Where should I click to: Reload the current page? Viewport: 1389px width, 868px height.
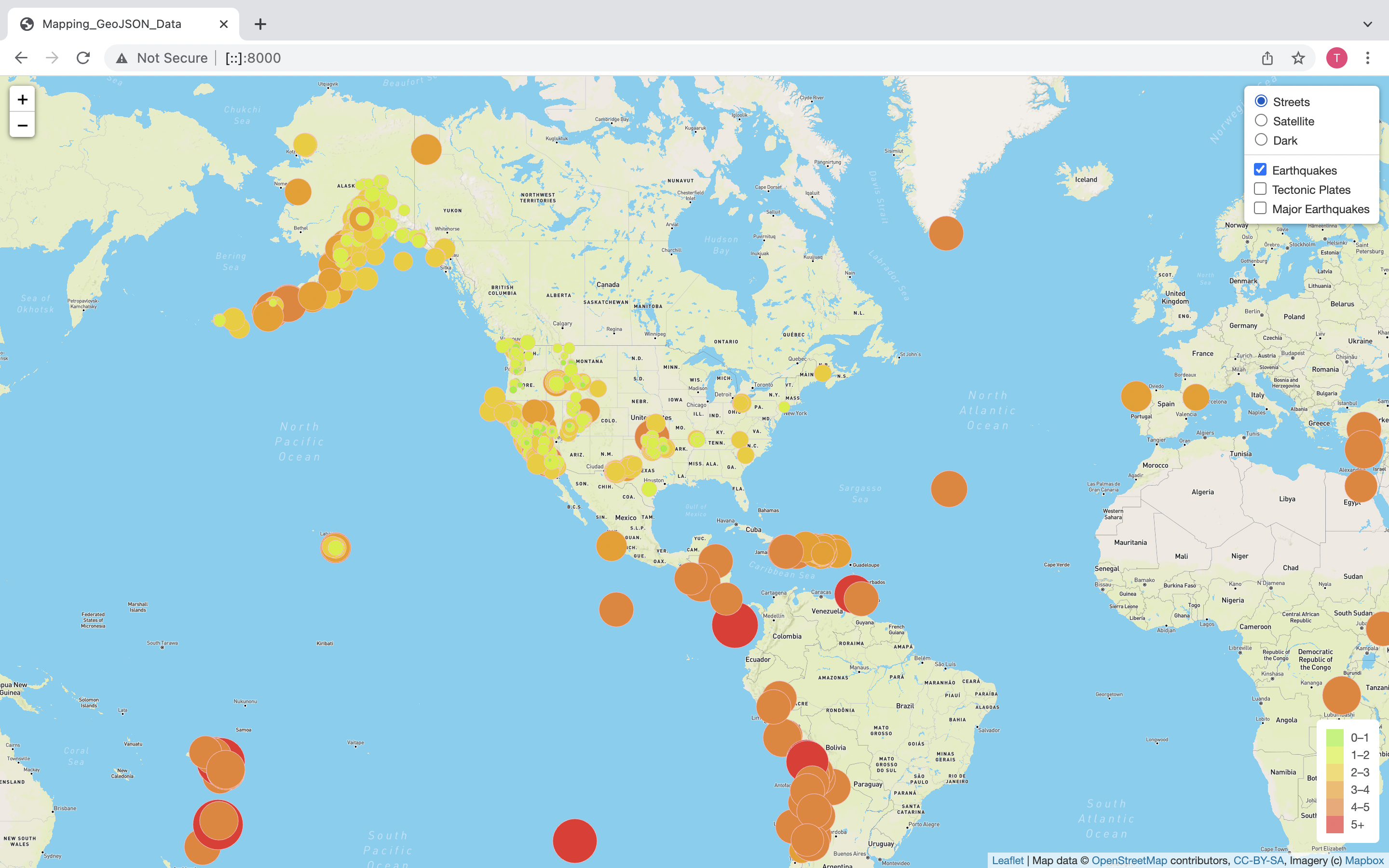pos(83,58)
